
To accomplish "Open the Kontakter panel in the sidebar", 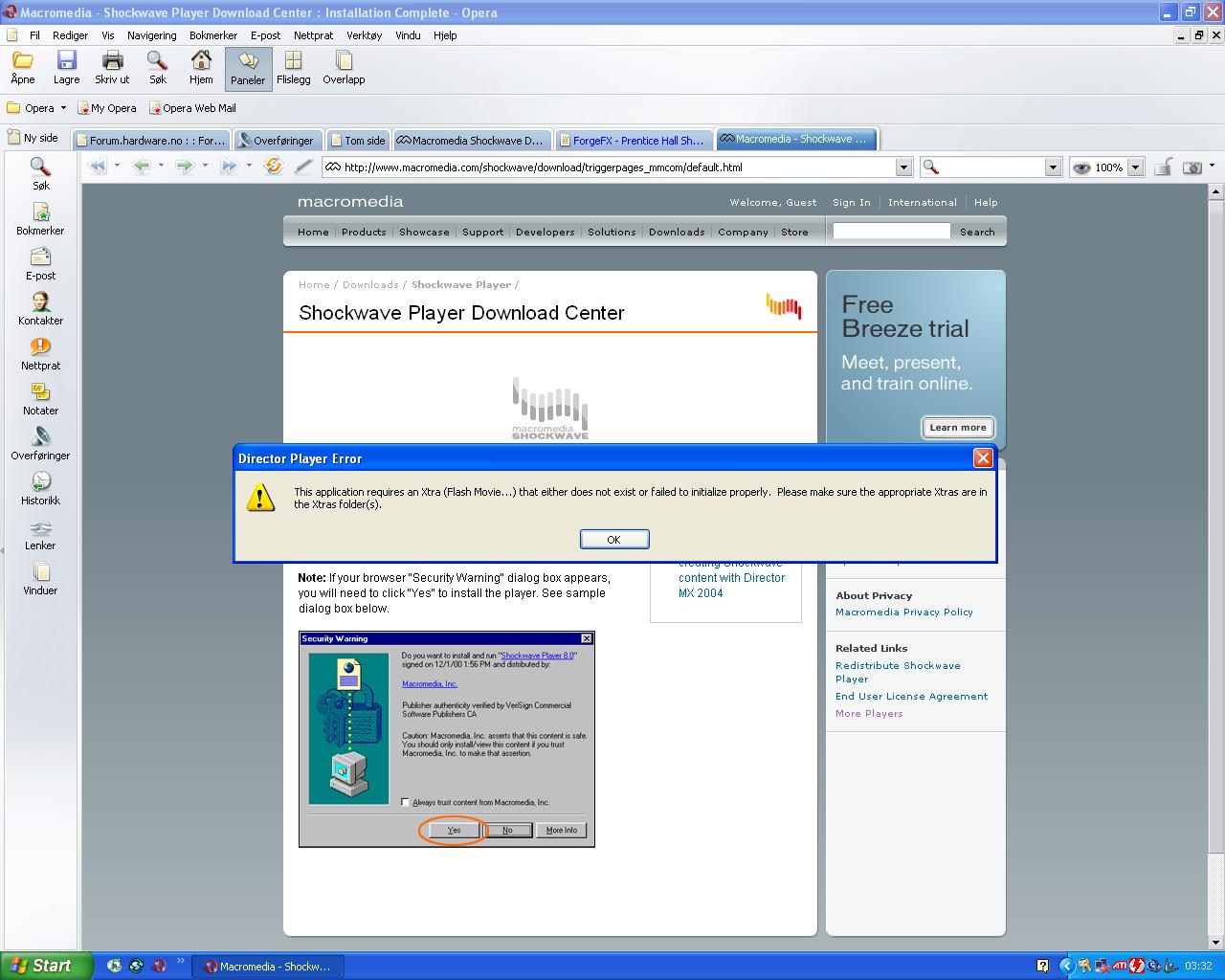I will click(x=40, y=308).
